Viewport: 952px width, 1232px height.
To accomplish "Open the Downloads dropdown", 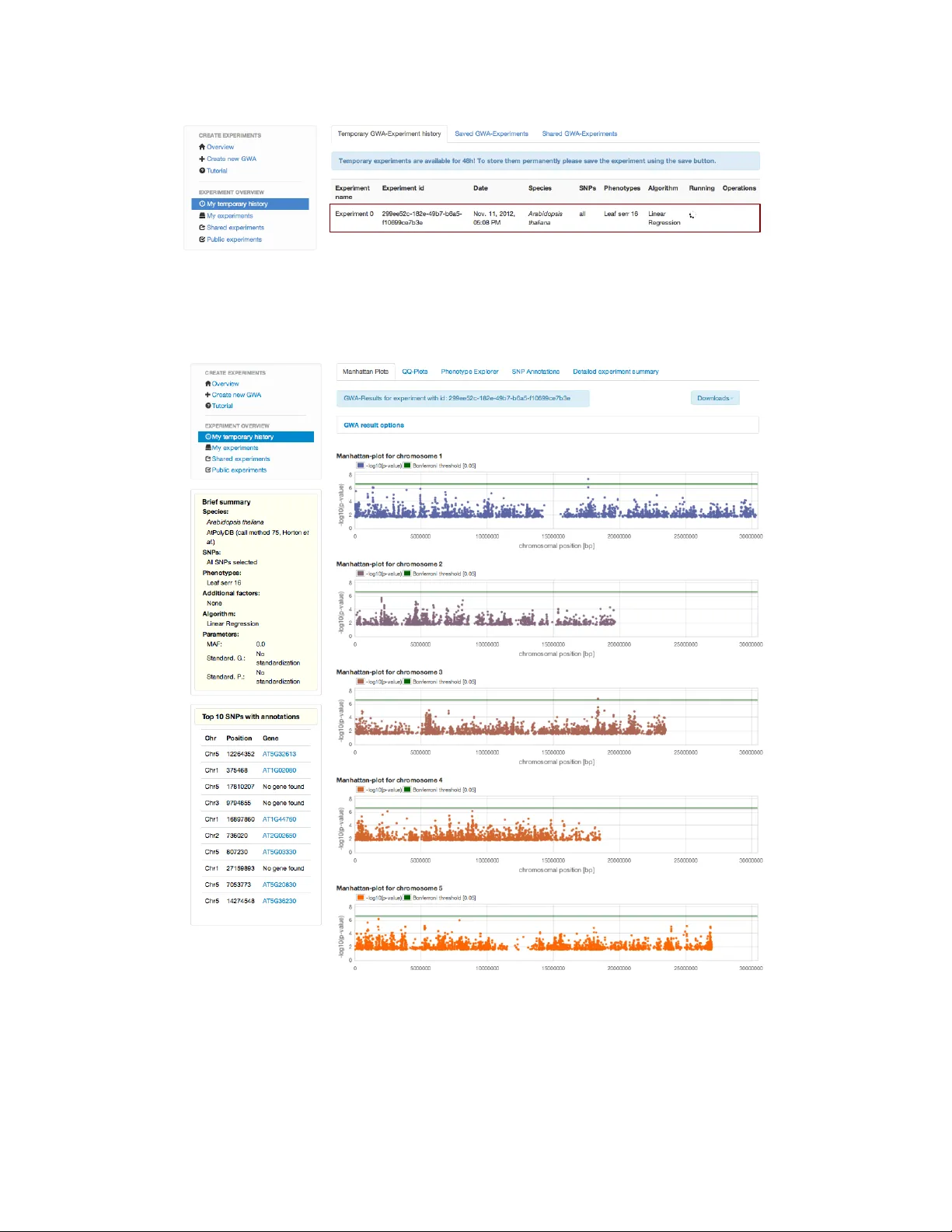I will 714,398.
